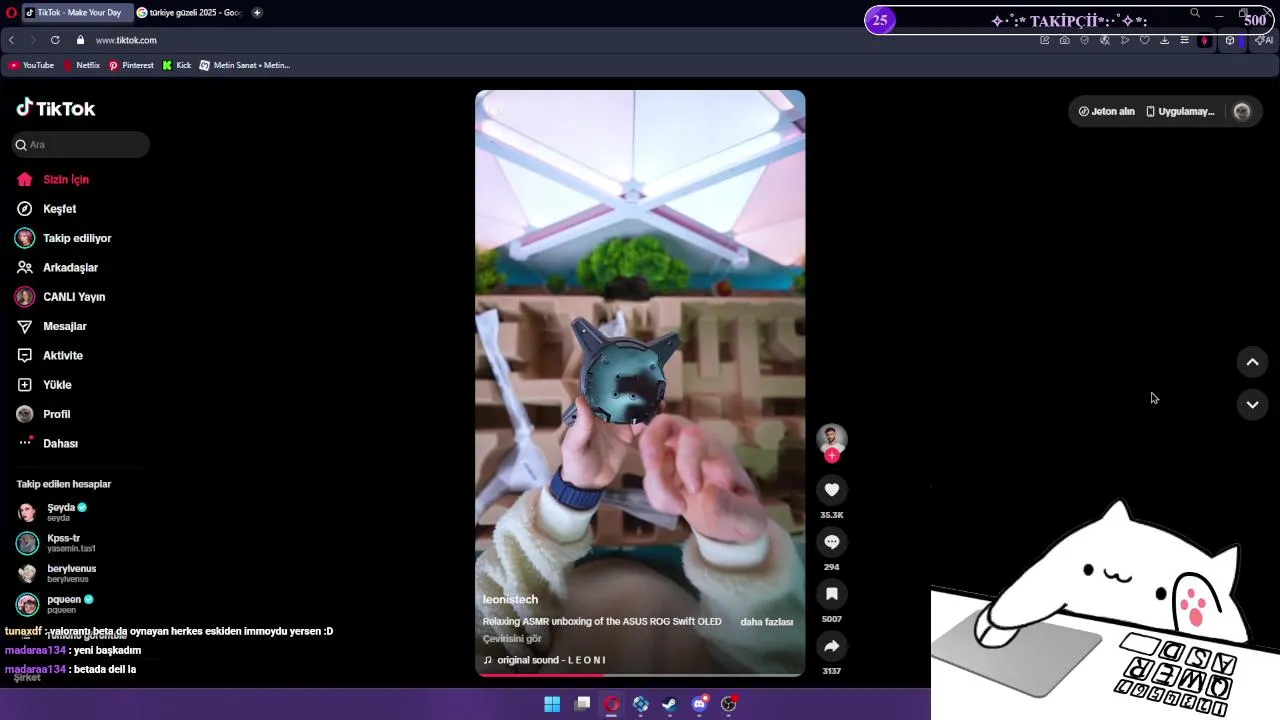
Task: Click the TikTok logo
Action: click(x=56, y=108)
